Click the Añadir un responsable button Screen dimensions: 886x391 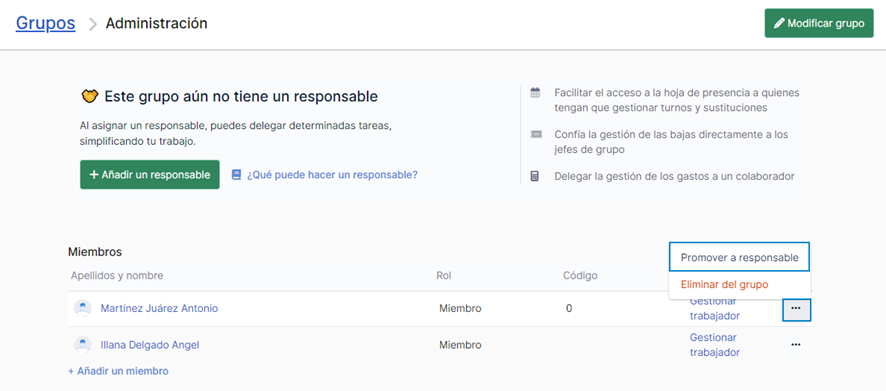click(x=150, y=175)
